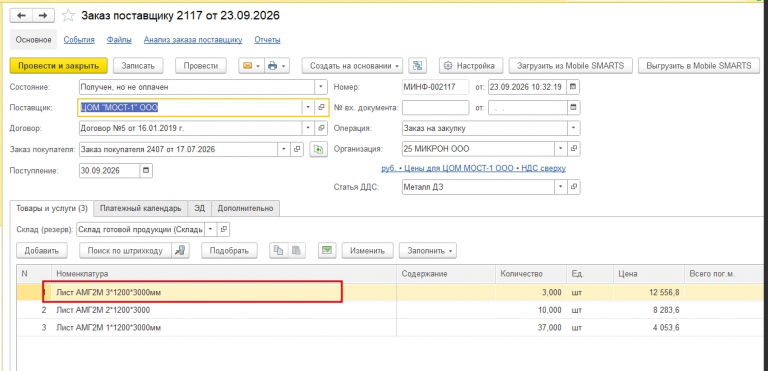Click the Подобрать button
This screenshot has width=768, height=371.
pyautogui.click(x=229, y=250)
